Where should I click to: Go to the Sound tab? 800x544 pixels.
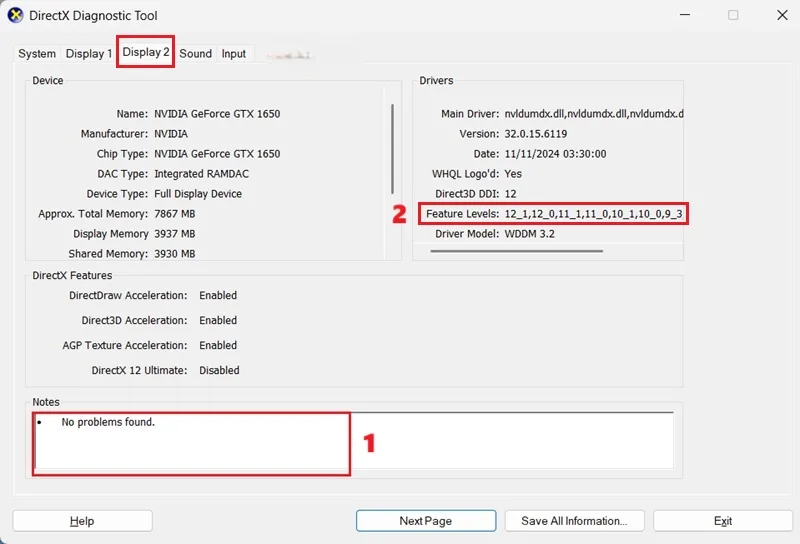[195, 54]
